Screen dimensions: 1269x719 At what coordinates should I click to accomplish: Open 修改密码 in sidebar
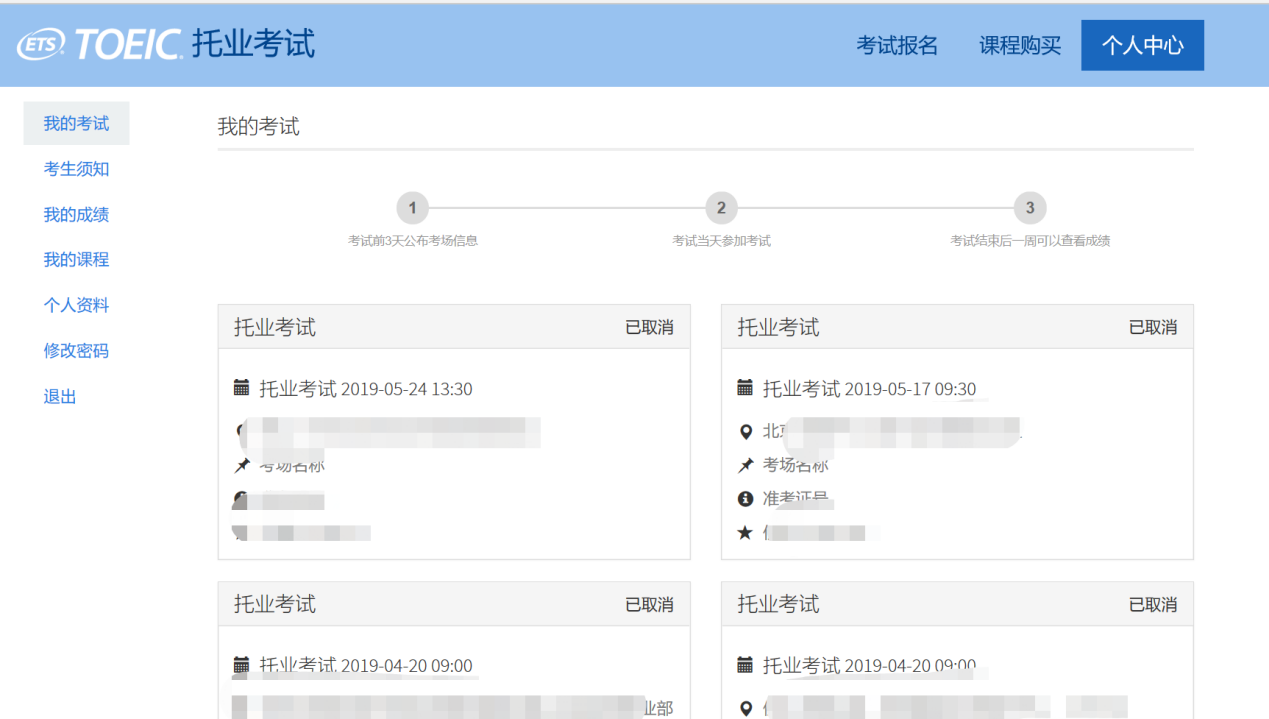(x=76, y=351)
